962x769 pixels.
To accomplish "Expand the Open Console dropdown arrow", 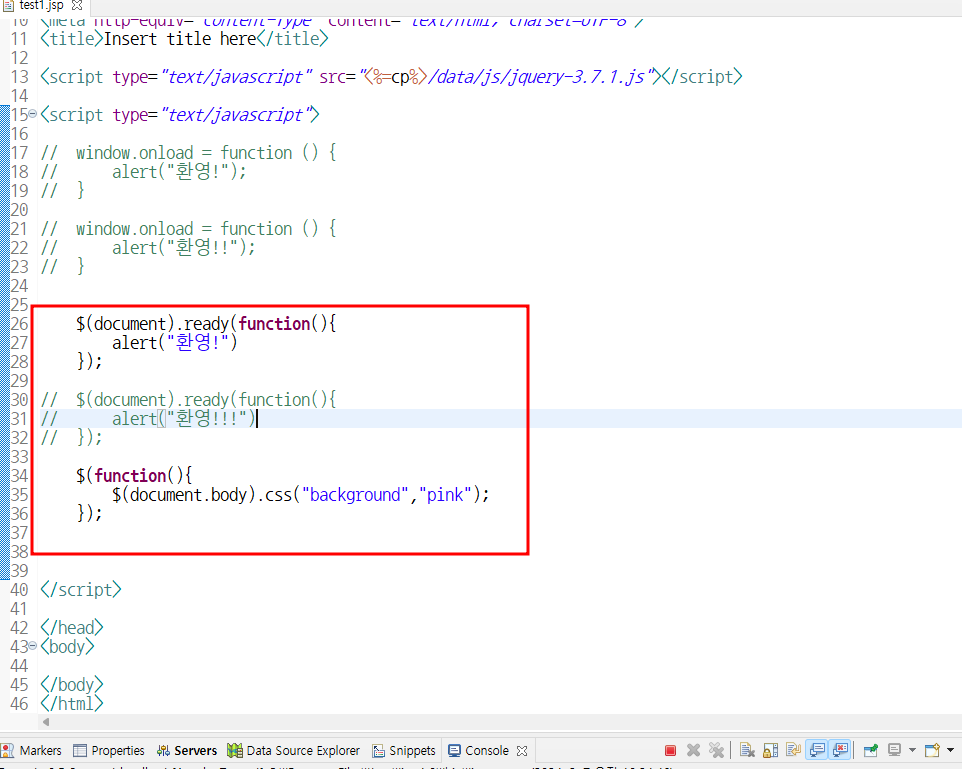I will click(x=950, y=750).
